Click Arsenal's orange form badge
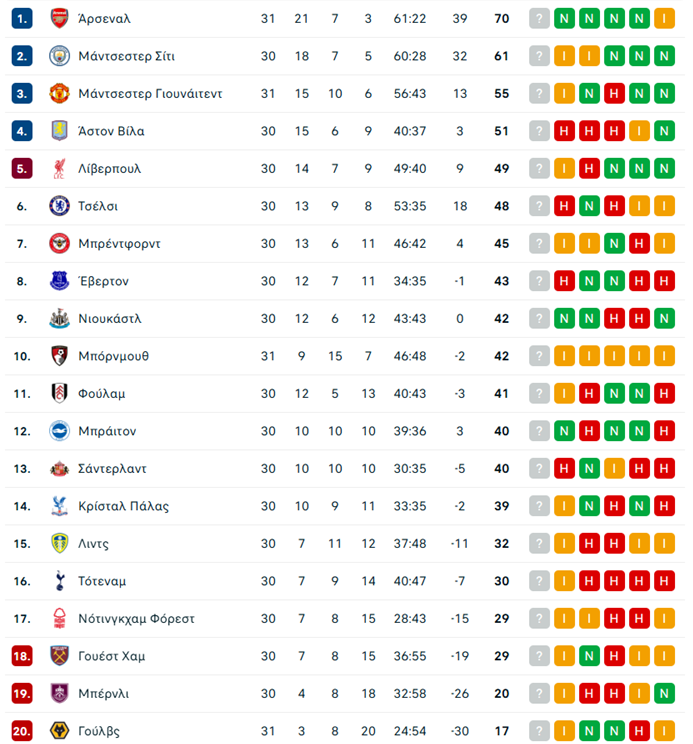The image size is (693, 744). (x=663, y=19)
